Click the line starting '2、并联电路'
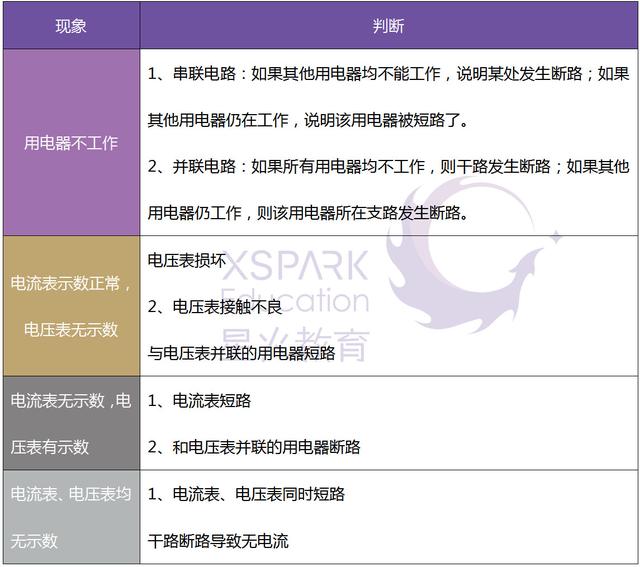The width and height of the screenshot is (640, 567). coord(388,167)
